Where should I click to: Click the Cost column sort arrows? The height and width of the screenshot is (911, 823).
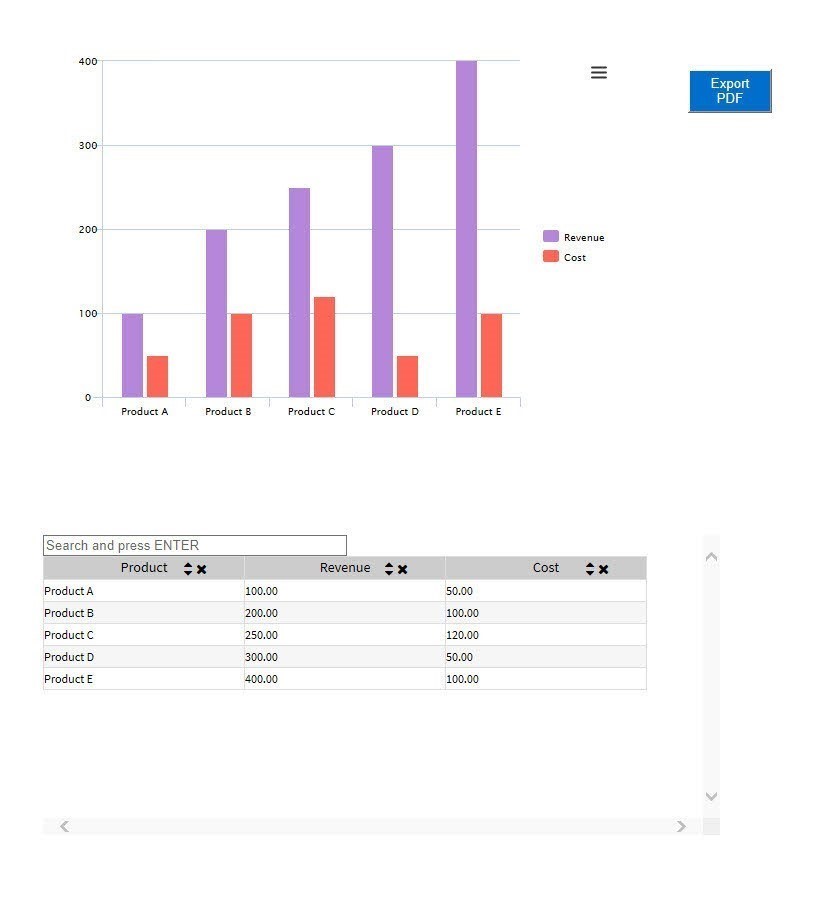coord(590,569)
